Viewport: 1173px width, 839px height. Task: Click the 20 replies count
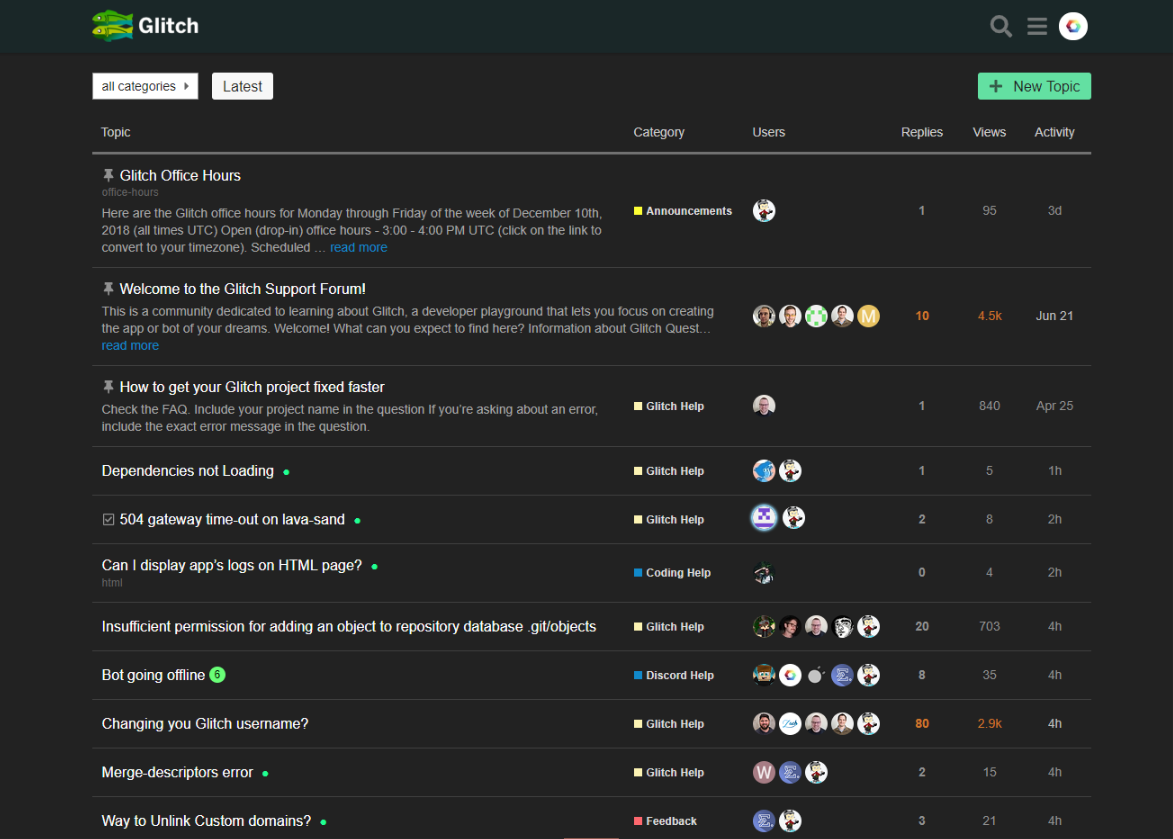click(922, 627)
